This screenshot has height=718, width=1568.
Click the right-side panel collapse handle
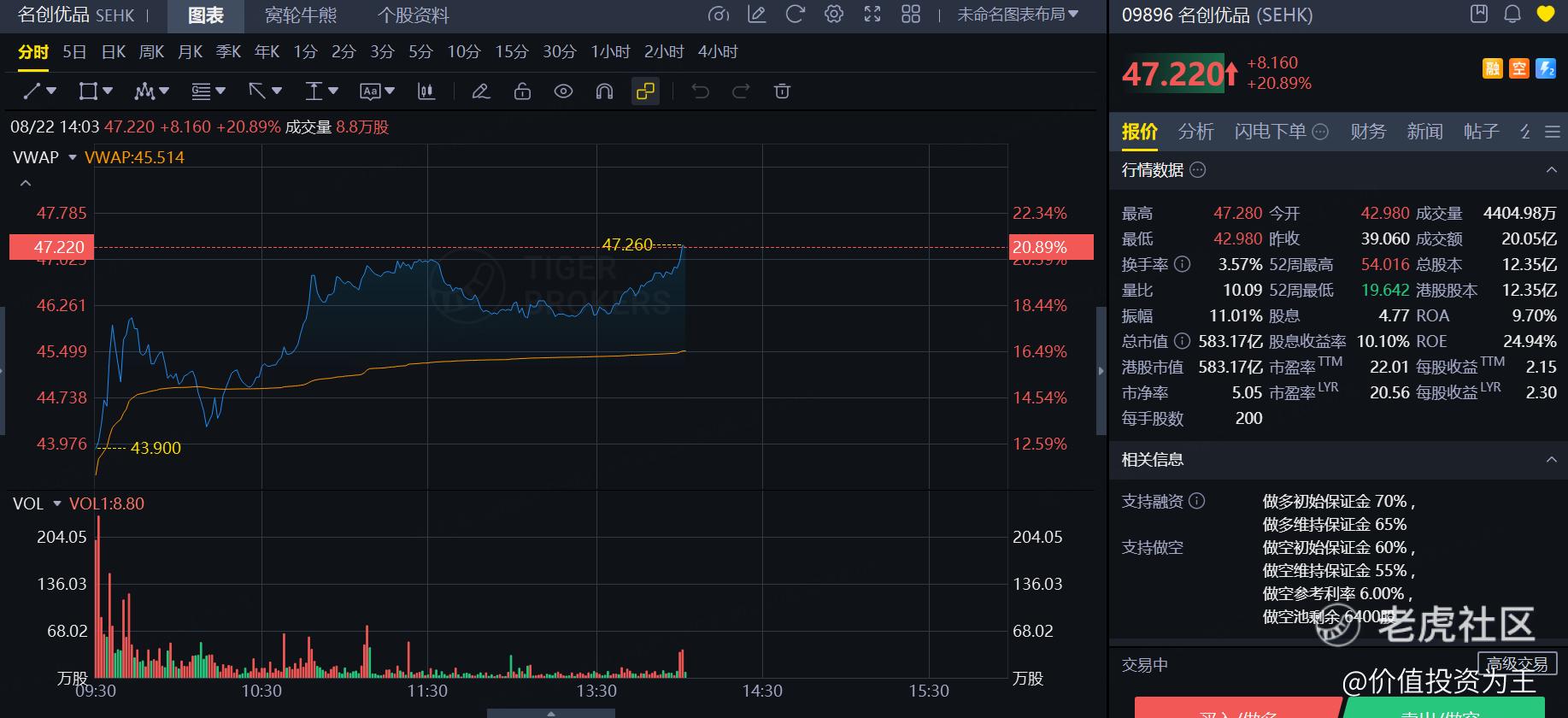1101,371
